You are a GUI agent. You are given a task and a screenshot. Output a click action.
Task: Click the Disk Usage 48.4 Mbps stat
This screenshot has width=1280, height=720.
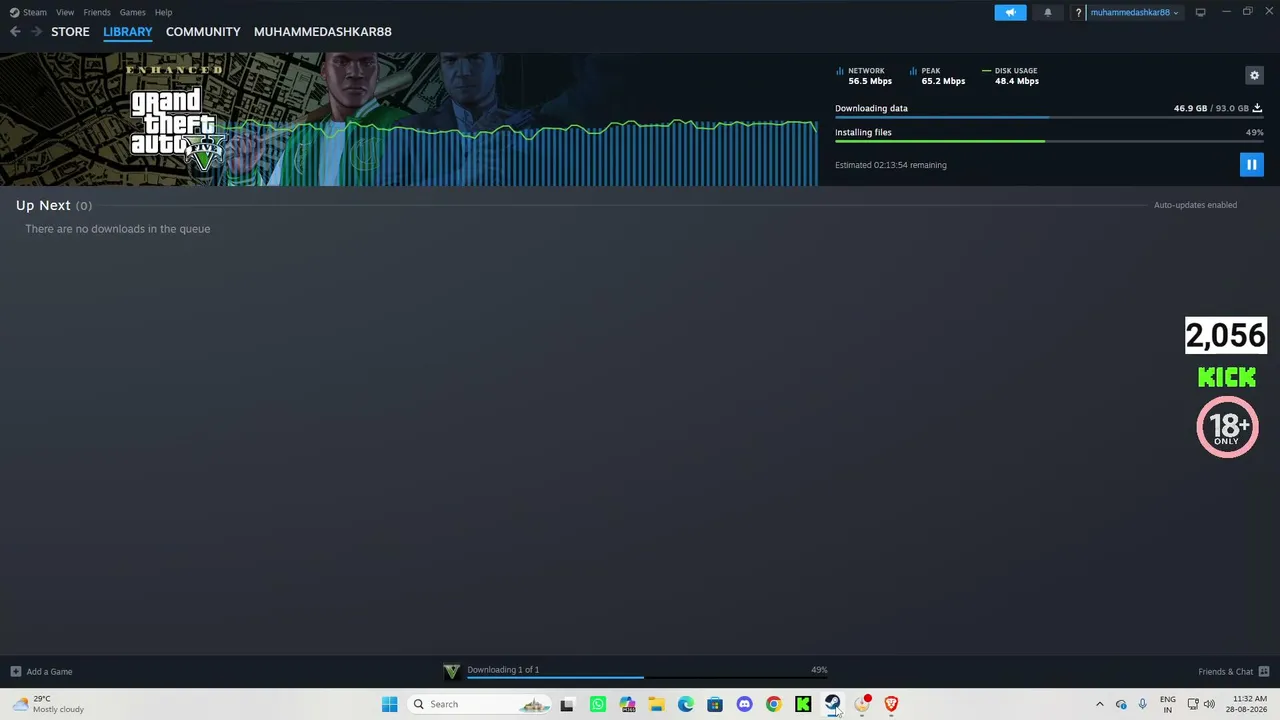coord(1011,76)
